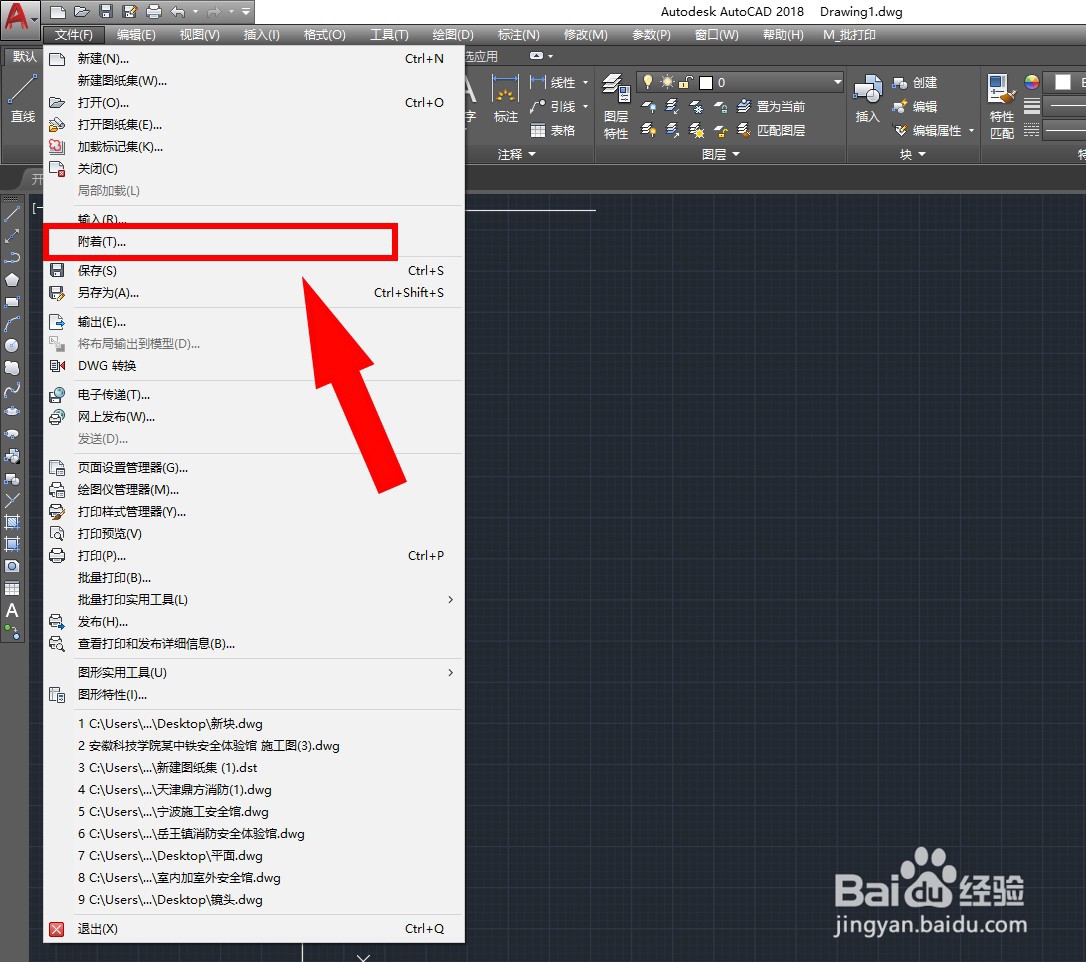Click the 编辑属性 edit attributes button
The height and width of the screenshot is (962, 1086).
point(927,130)
